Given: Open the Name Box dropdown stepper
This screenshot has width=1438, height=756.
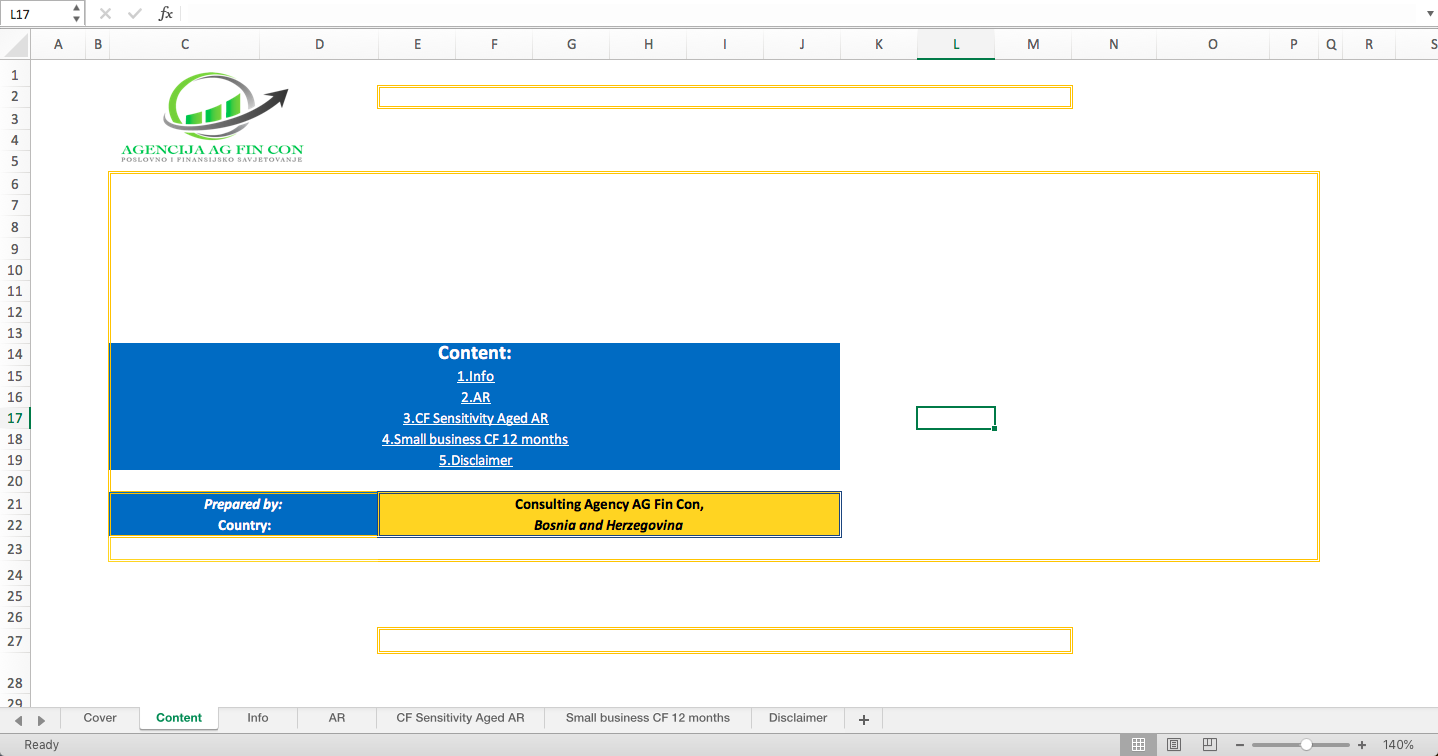Looking at the screenshot, I should [x=77, y=14].
